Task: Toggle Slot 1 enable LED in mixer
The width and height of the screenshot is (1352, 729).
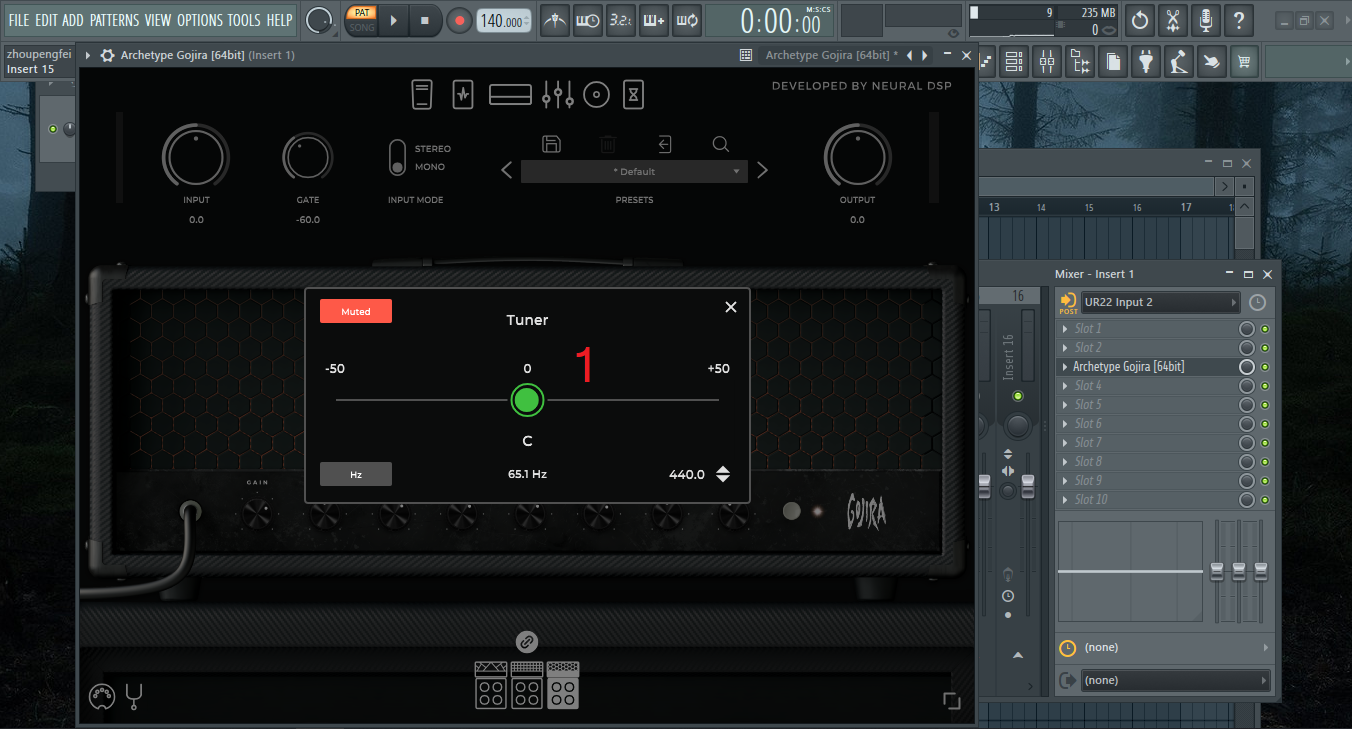Action: pyautogui.click(x=1265, y=329)
